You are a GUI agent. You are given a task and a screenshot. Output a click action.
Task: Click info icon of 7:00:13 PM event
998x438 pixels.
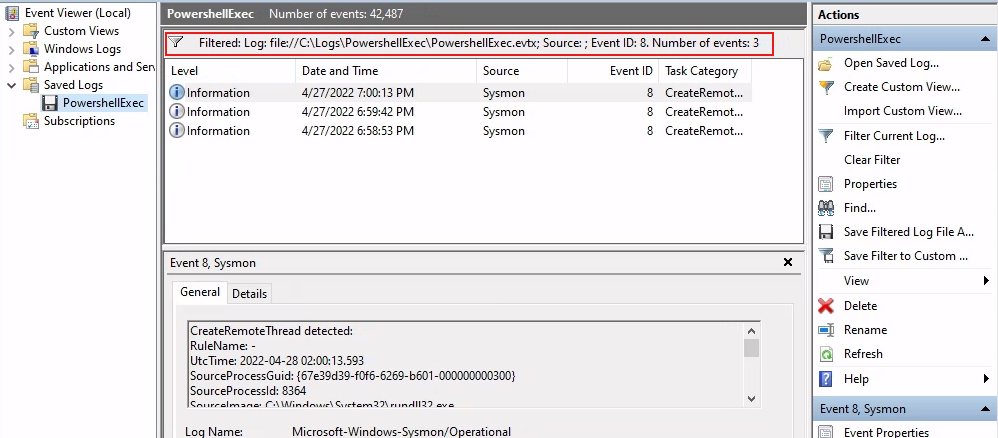tap(177, 93)
